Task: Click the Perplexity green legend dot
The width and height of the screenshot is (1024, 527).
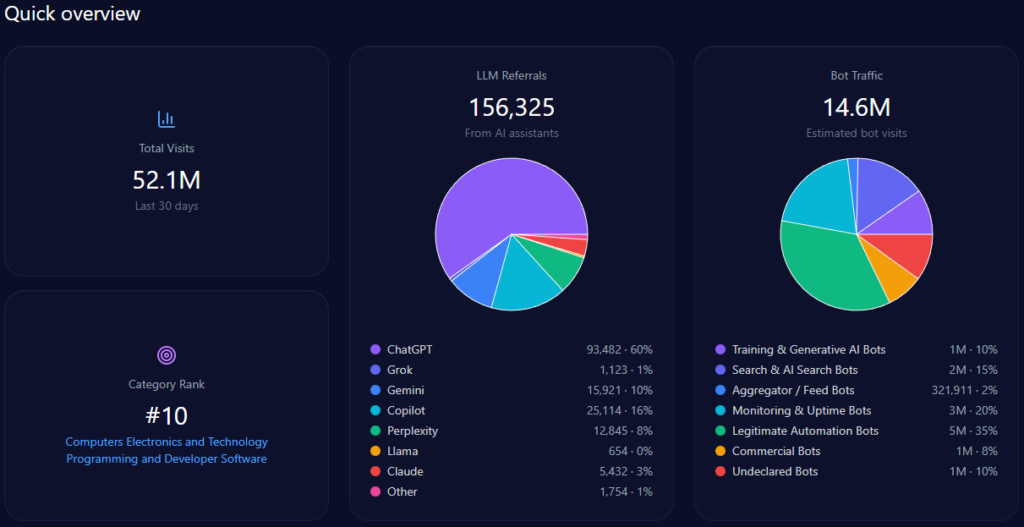Action: coord(375,431)
